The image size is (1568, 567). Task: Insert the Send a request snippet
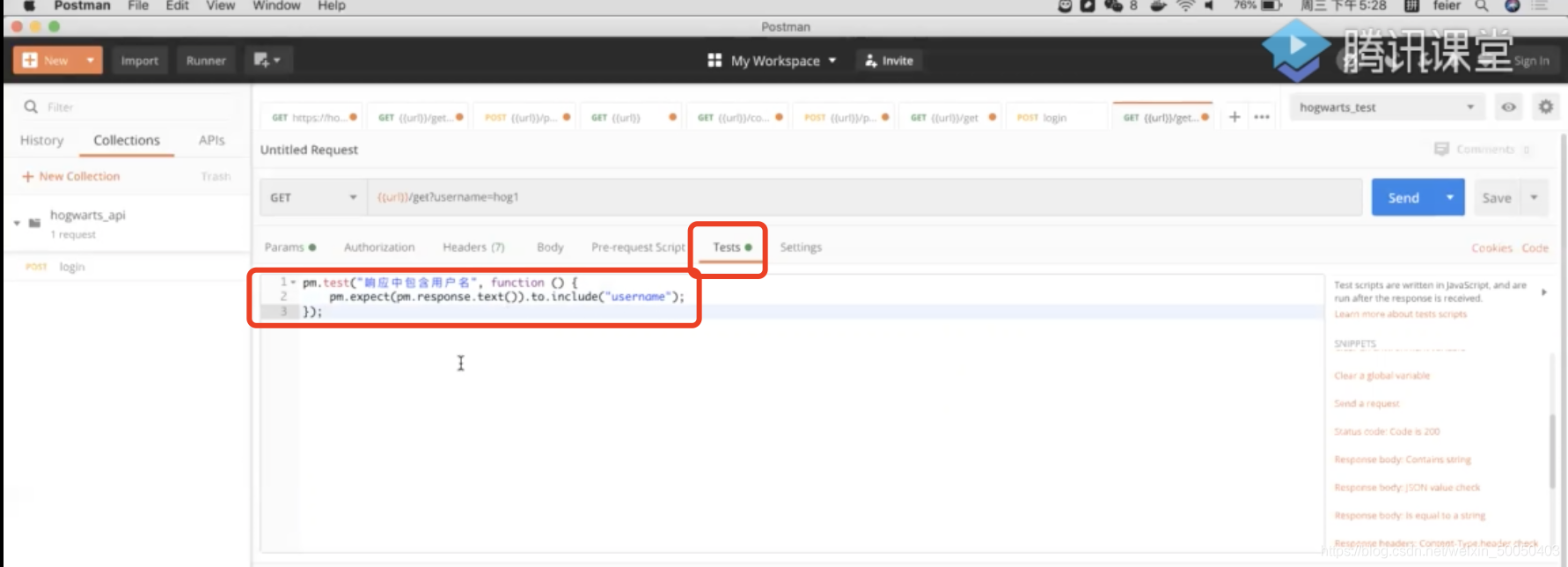[x=1367, y=403]
